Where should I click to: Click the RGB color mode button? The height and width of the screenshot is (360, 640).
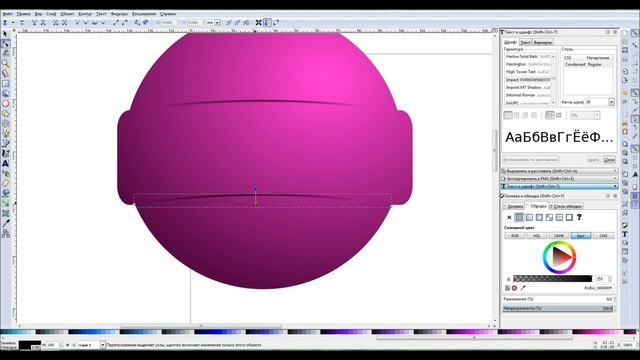coord(515,236)
